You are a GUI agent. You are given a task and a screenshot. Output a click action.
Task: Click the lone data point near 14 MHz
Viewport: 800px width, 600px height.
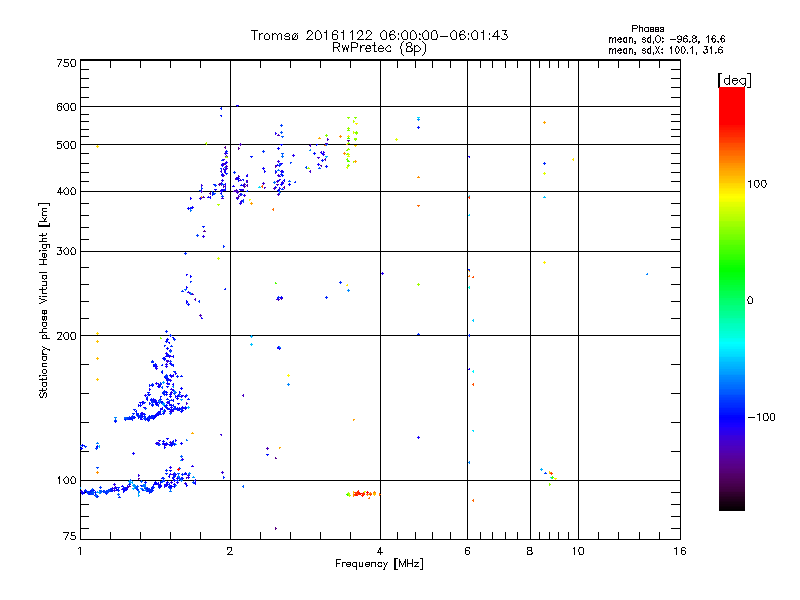coord(647,274)
